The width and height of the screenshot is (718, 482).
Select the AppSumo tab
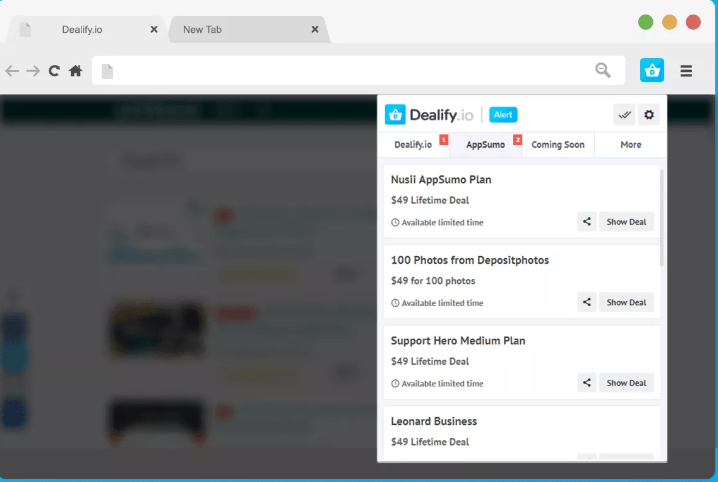pos(485,145)
